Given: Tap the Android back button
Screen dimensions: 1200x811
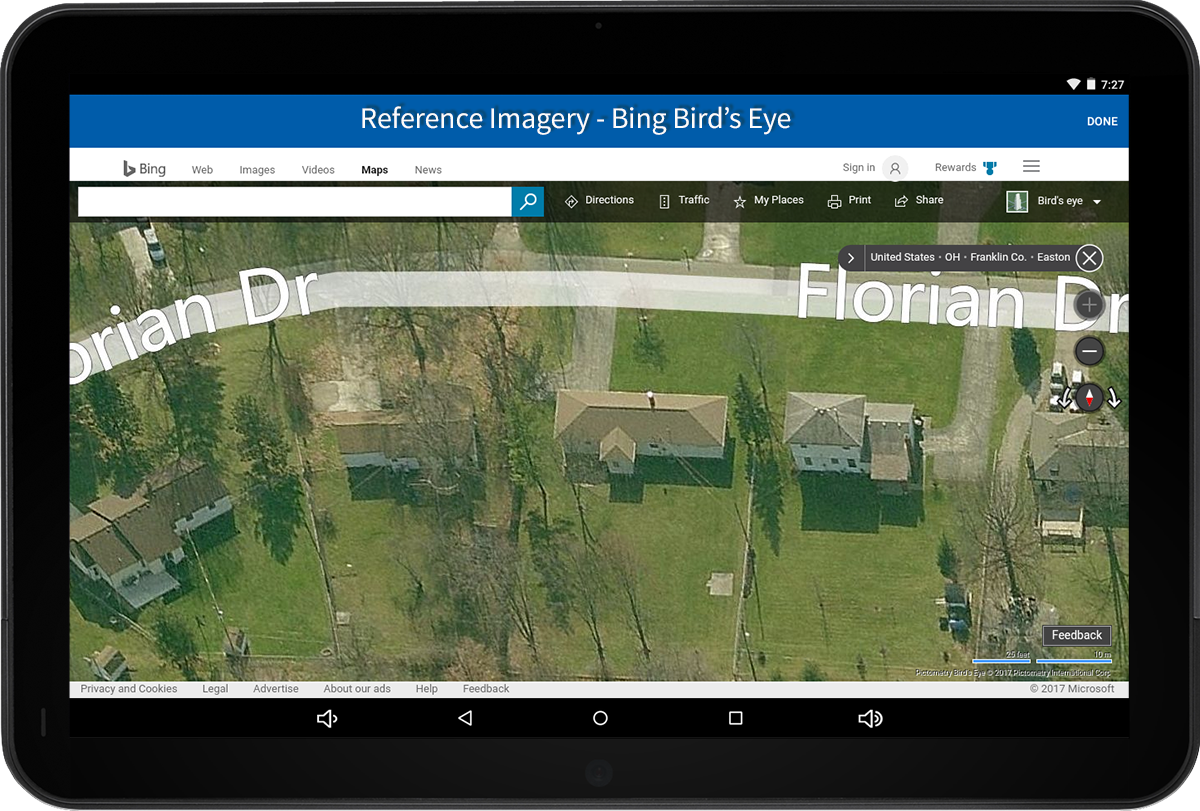Looking at the screenshot, I should click(465, 718).
